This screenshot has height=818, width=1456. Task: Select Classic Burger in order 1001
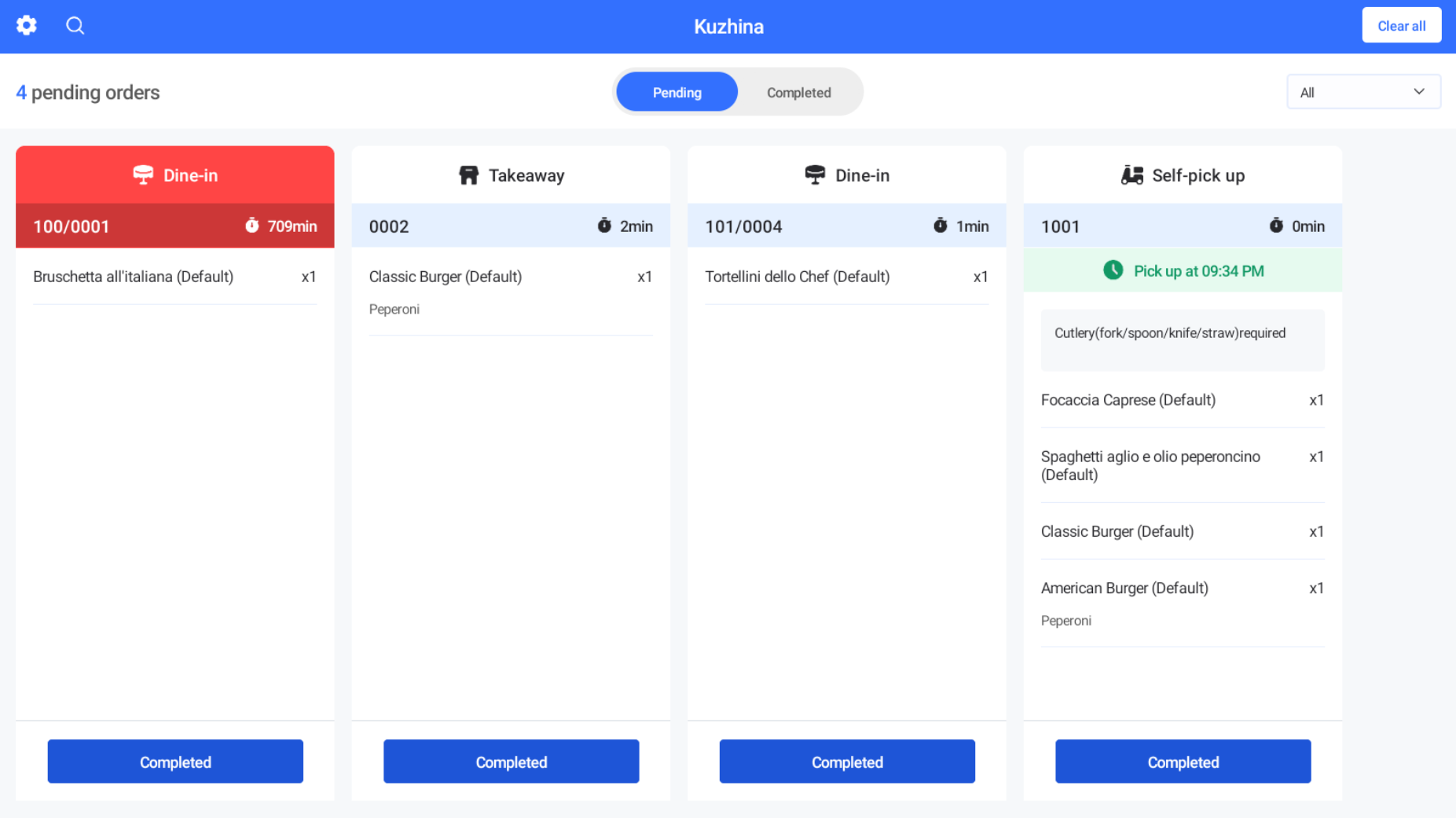1183,531
